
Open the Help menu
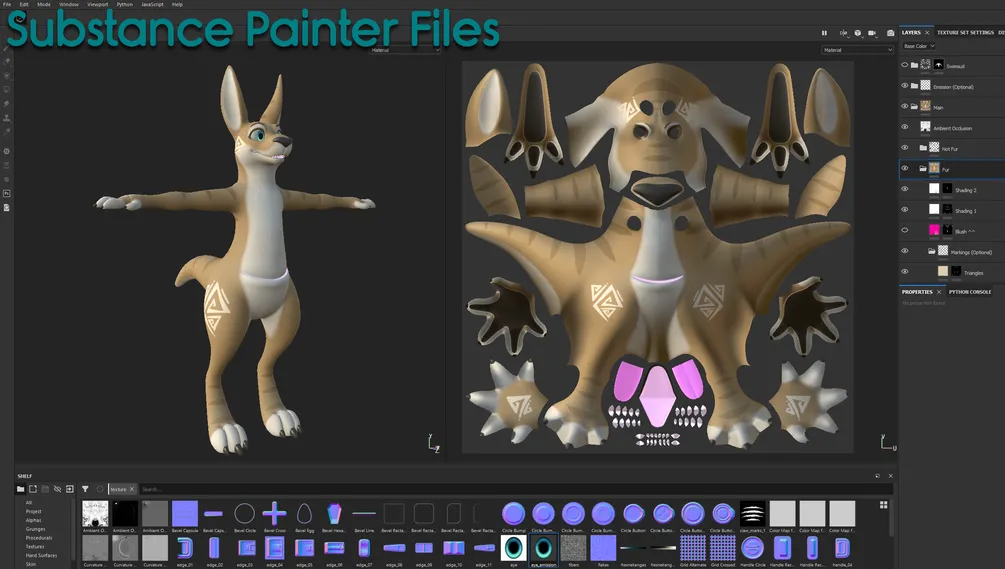pos(177,4)
